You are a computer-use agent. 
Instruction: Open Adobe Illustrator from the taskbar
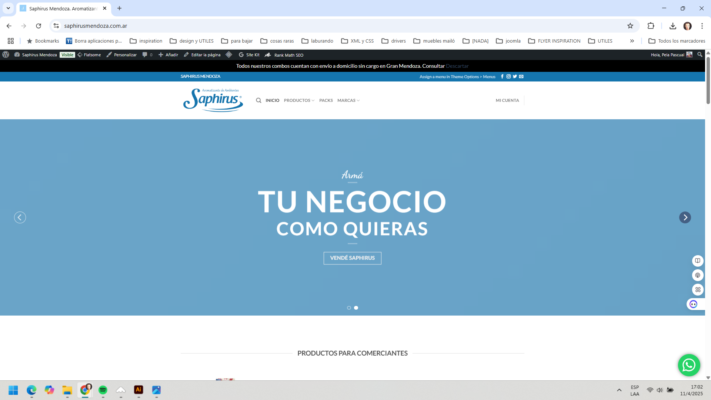click(x=138, y=390)
